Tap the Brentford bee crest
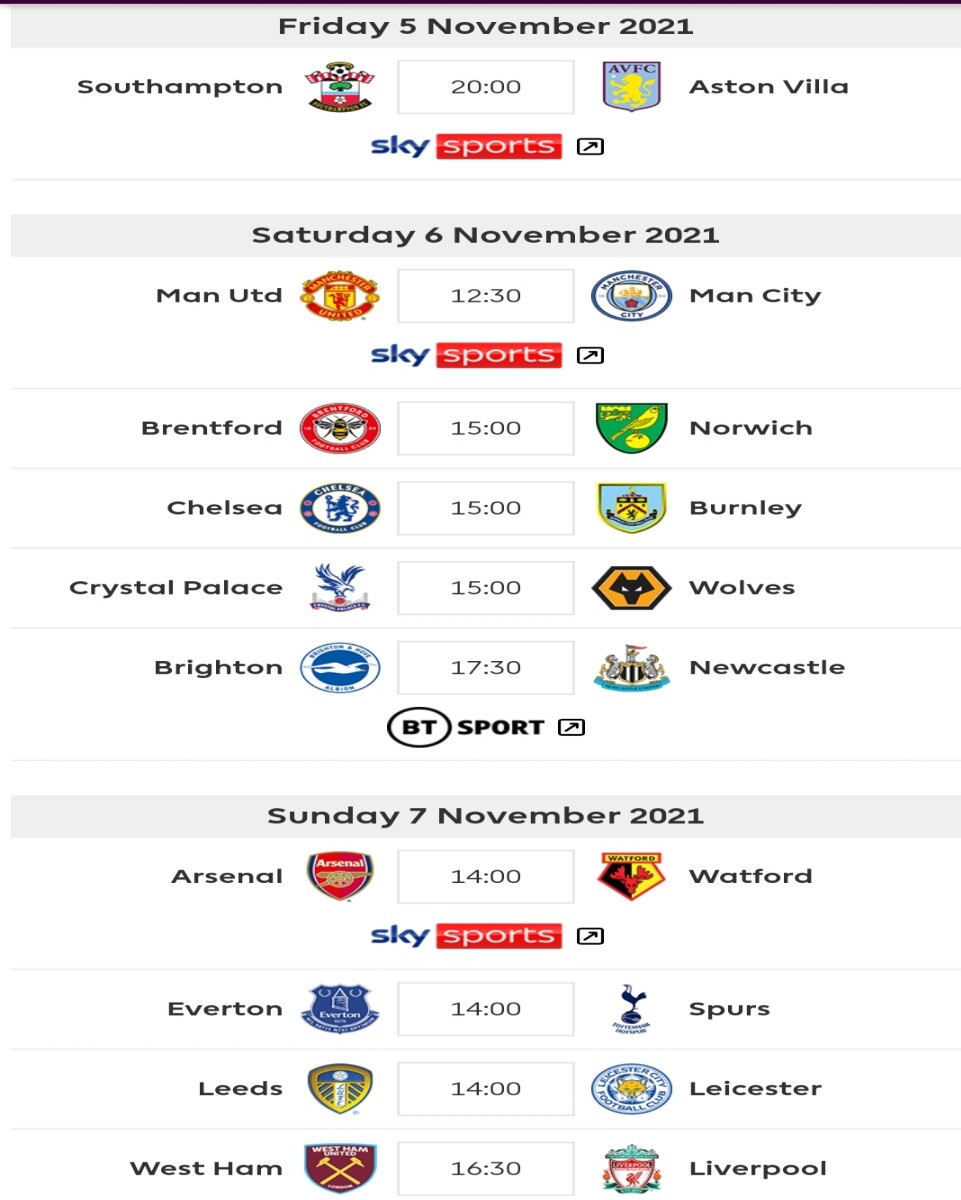 (x=340, y=428)
